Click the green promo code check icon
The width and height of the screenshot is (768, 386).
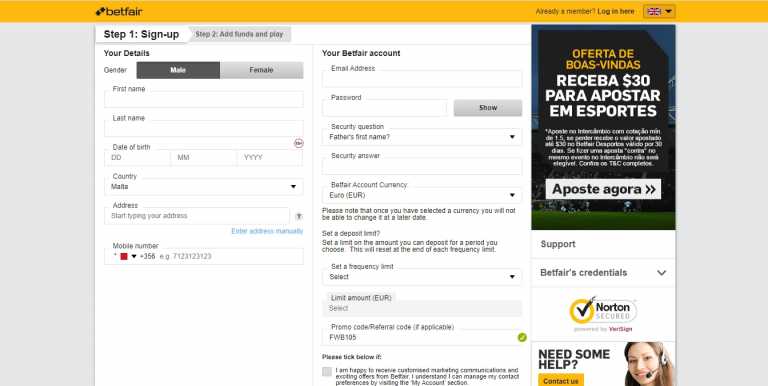click(522, 337)
